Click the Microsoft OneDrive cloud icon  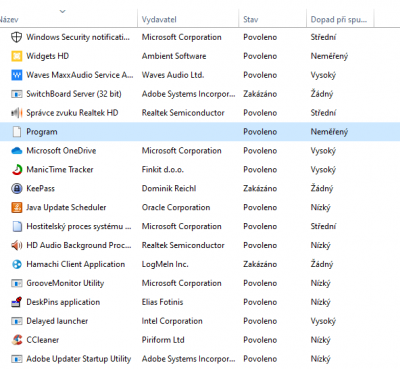pos(17,151)
